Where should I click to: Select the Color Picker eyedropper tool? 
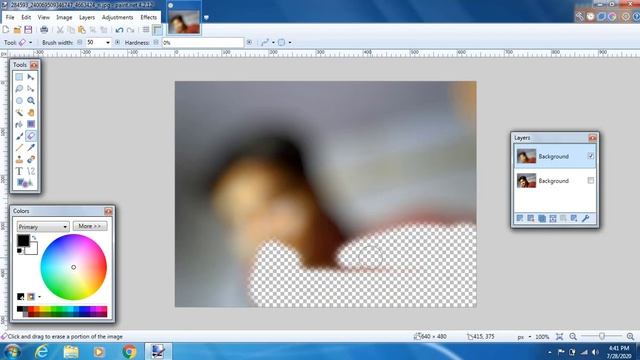tap(31, 148)
